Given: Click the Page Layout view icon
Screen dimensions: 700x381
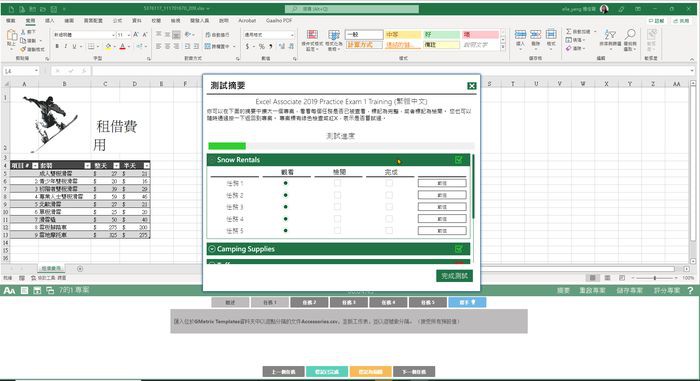Looking at the screenshot, I should coord(607,278).
